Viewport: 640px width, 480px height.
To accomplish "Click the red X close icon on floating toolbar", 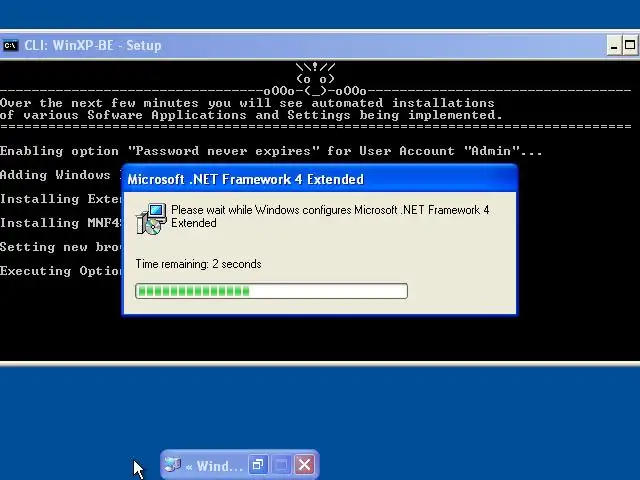I will (304, 464).
